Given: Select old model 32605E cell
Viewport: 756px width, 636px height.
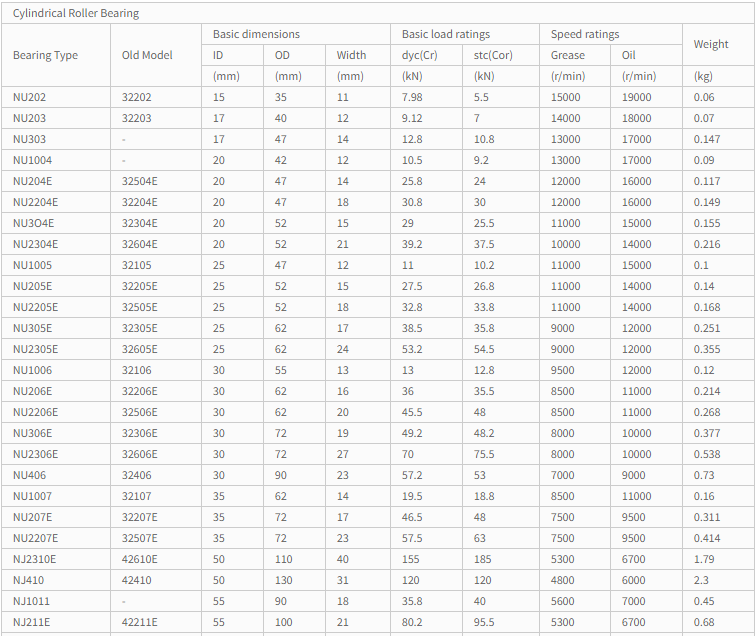Looking at the screenshot, I should click(x=139, y=349).
